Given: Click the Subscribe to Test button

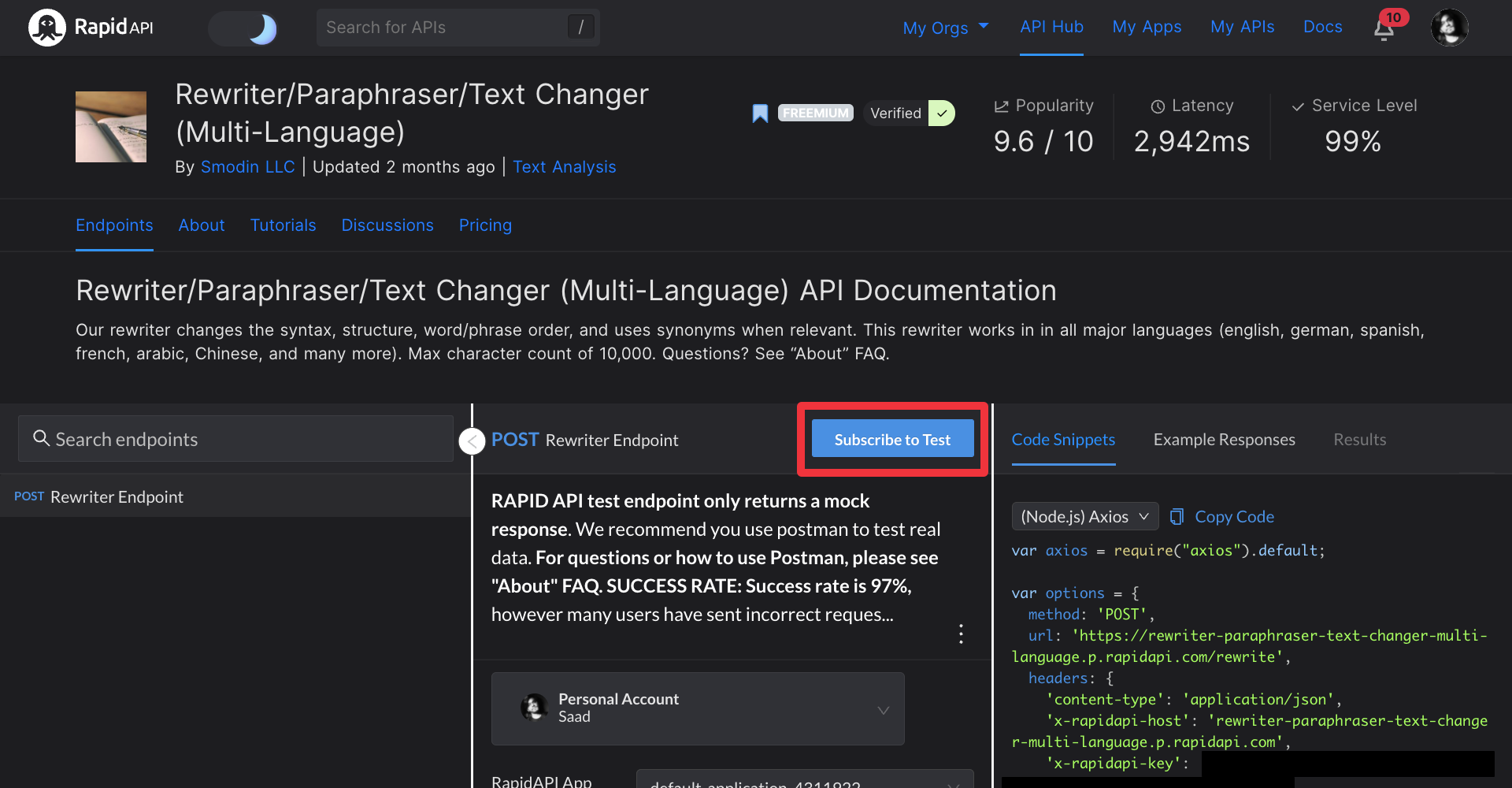Looking at the screenshot, I should (x=892, y=439).
